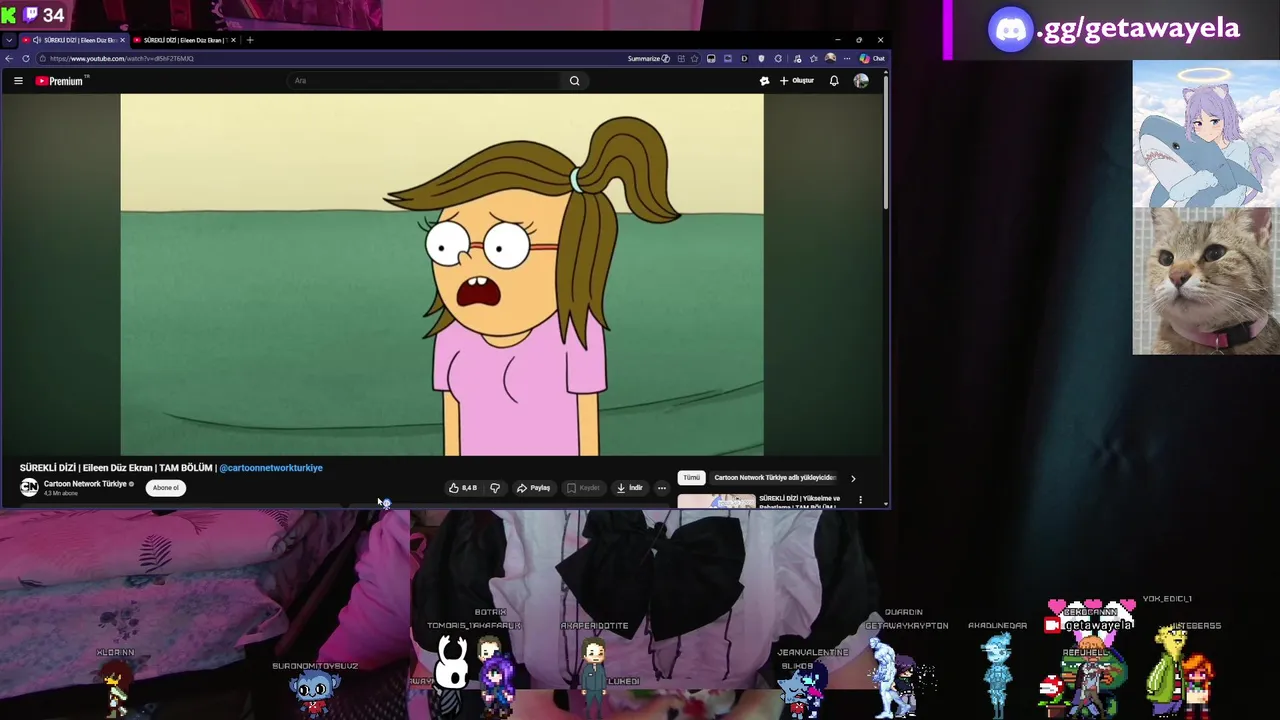The image size is (1280, 720).
Task: Bookmark page with star icon
Action: tap(694, 58)
